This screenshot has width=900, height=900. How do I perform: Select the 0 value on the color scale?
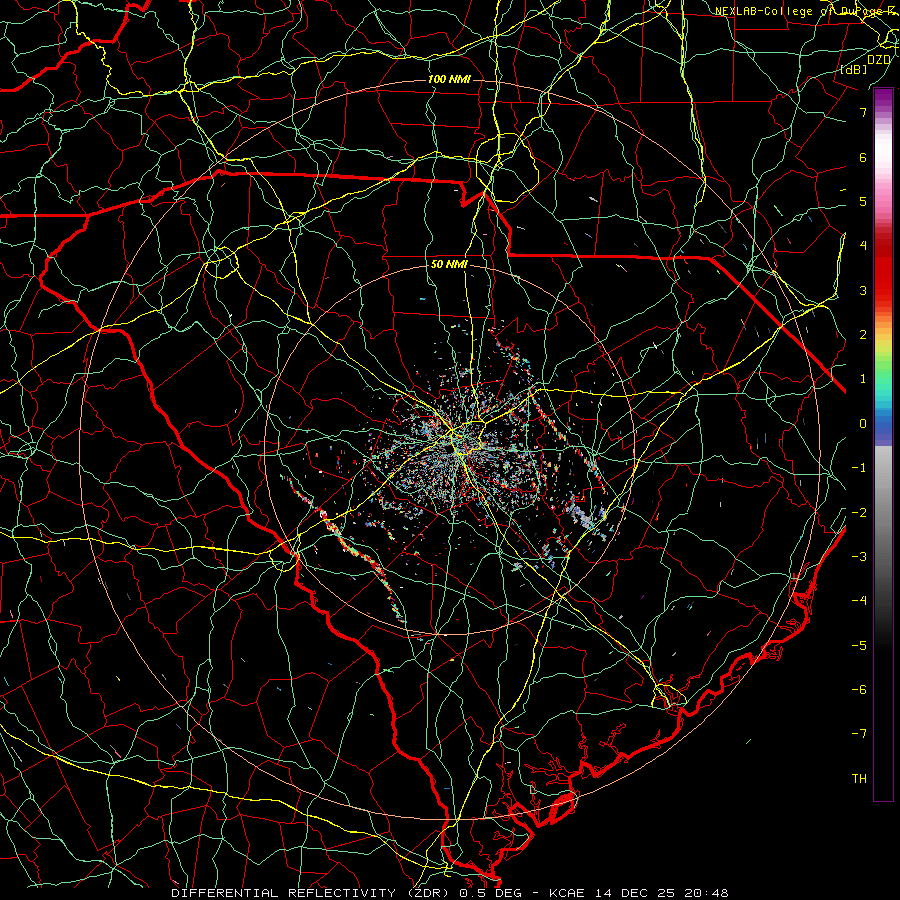coord(863,424)
